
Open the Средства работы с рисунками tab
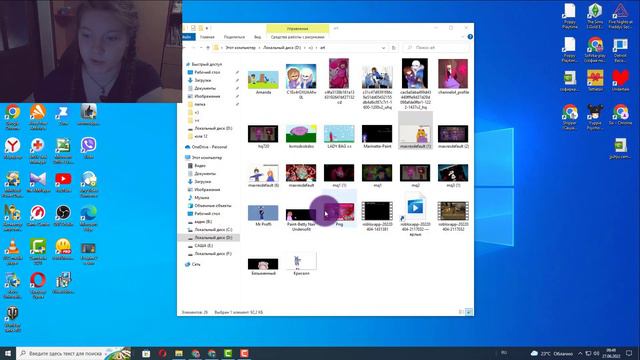point(297,37)
